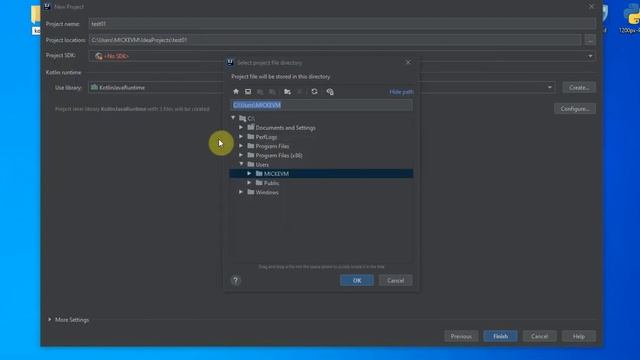
Task: Click the Finish button in New Project
Action: point(500,336)
